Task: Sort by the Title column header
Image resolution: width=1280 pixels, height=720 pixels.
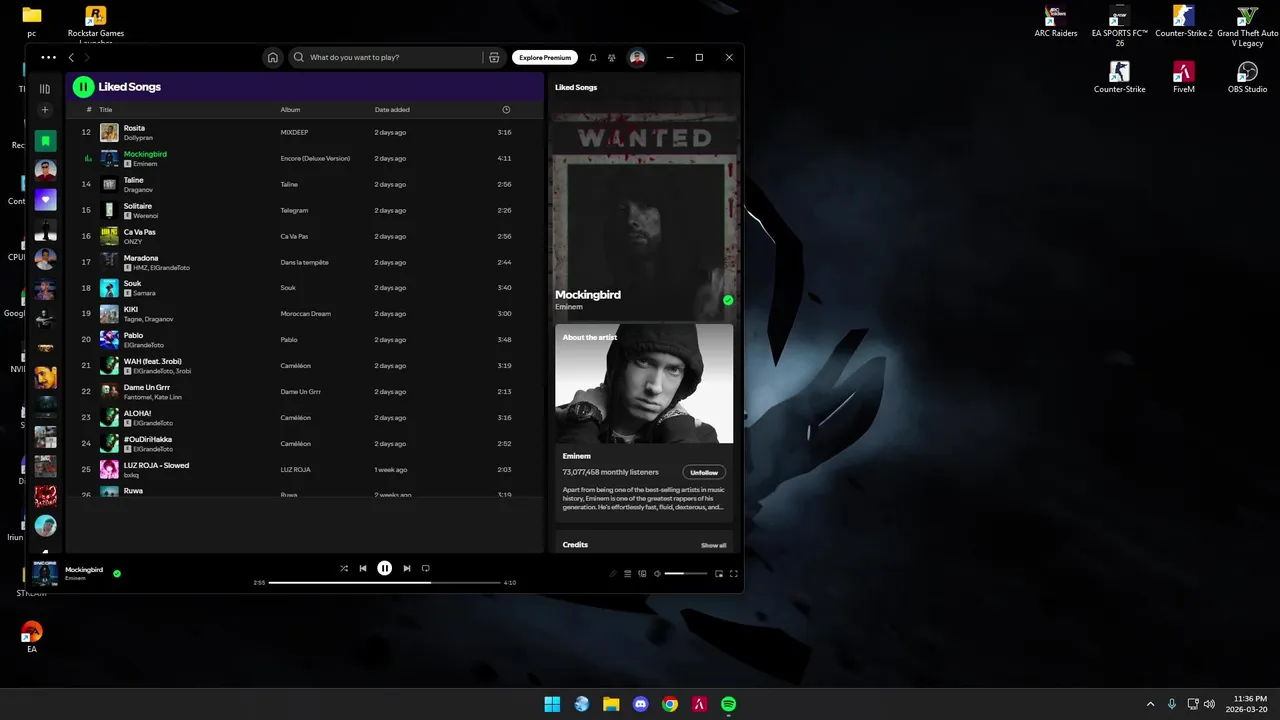Action: click(x=106, y=110)
